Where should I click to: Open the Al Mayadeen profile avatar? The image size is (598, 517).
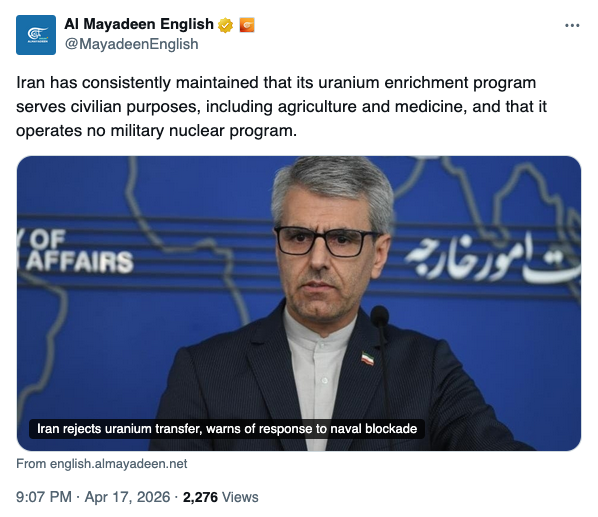[36, 35]
